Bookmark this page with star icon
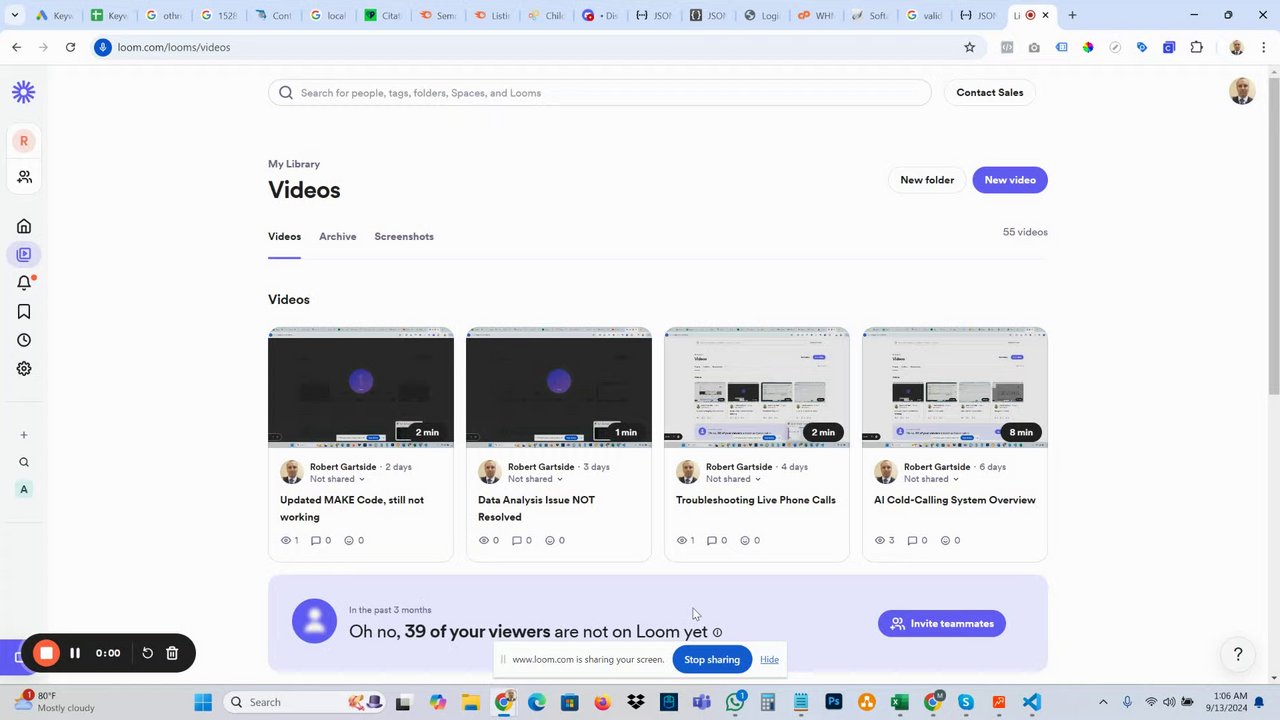This screenshot has width=1280, height=720. [x=969, y=47]
